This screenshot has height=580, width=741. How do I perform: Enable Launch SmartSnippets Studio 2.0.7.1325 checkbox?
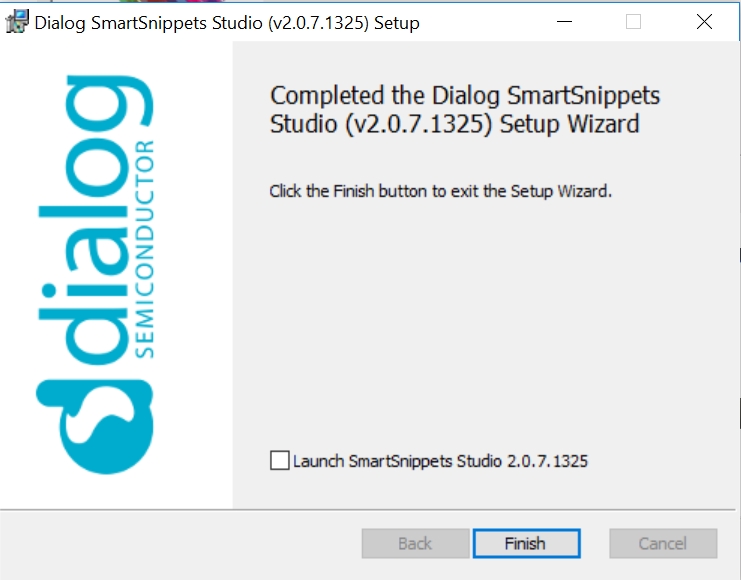coord(280,460)
